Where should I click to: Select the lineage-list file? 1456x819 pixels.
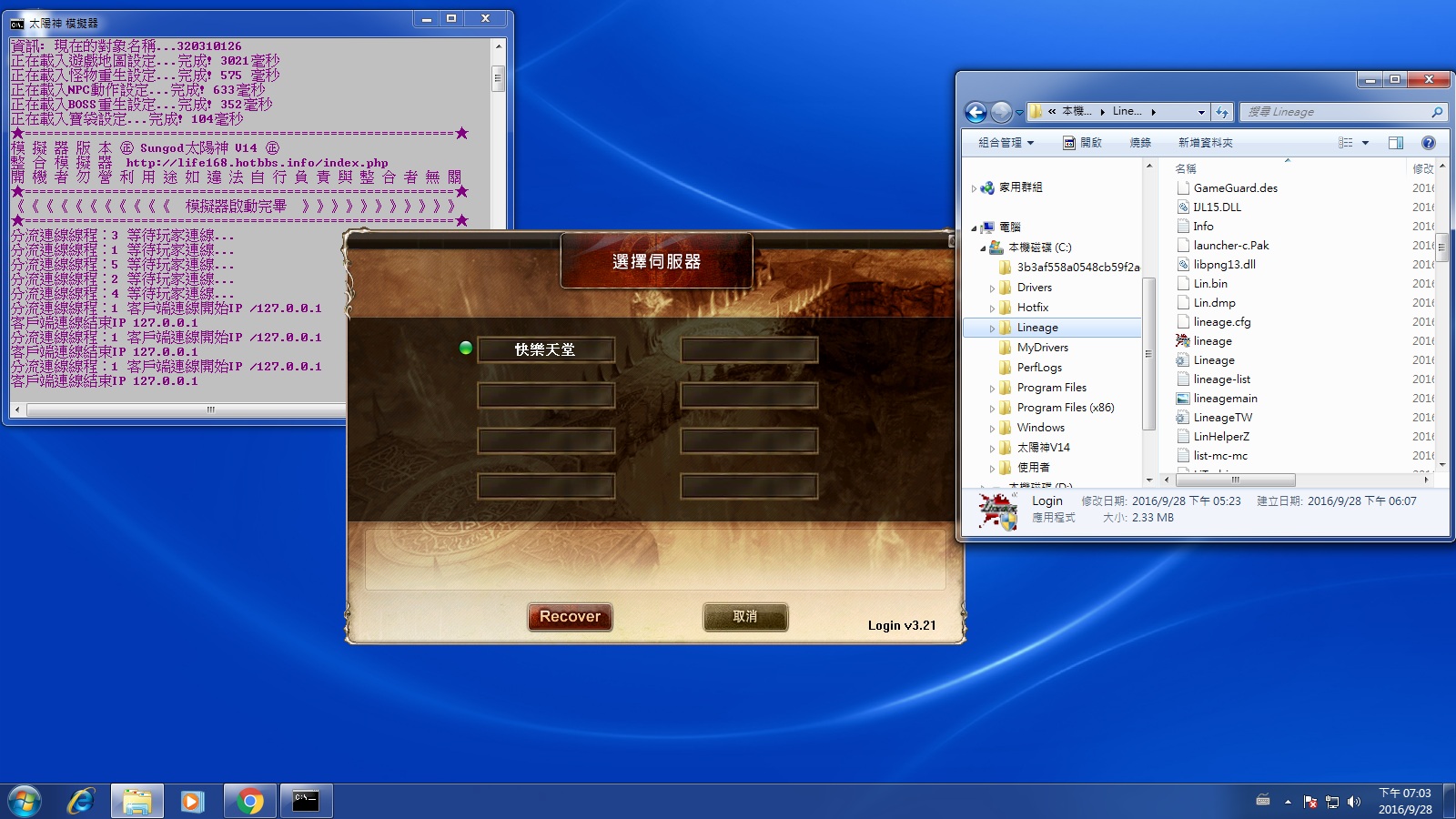[x=1221, y=379]
